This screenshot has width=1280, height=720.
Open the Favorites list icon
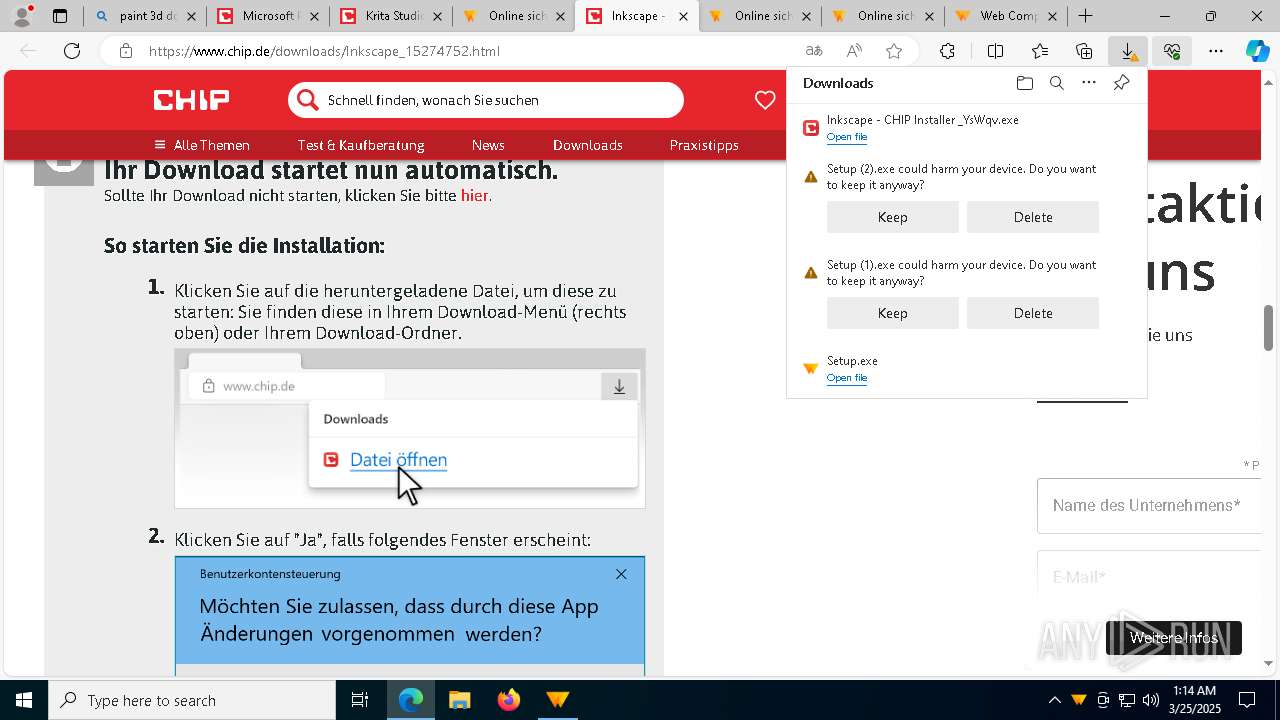[1040, 51]
